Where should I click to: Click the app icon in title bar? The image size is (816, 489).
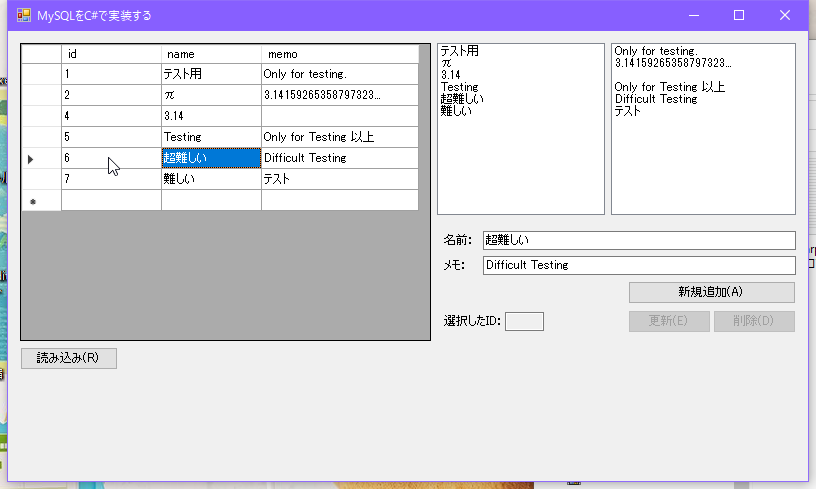coord(24,15)
